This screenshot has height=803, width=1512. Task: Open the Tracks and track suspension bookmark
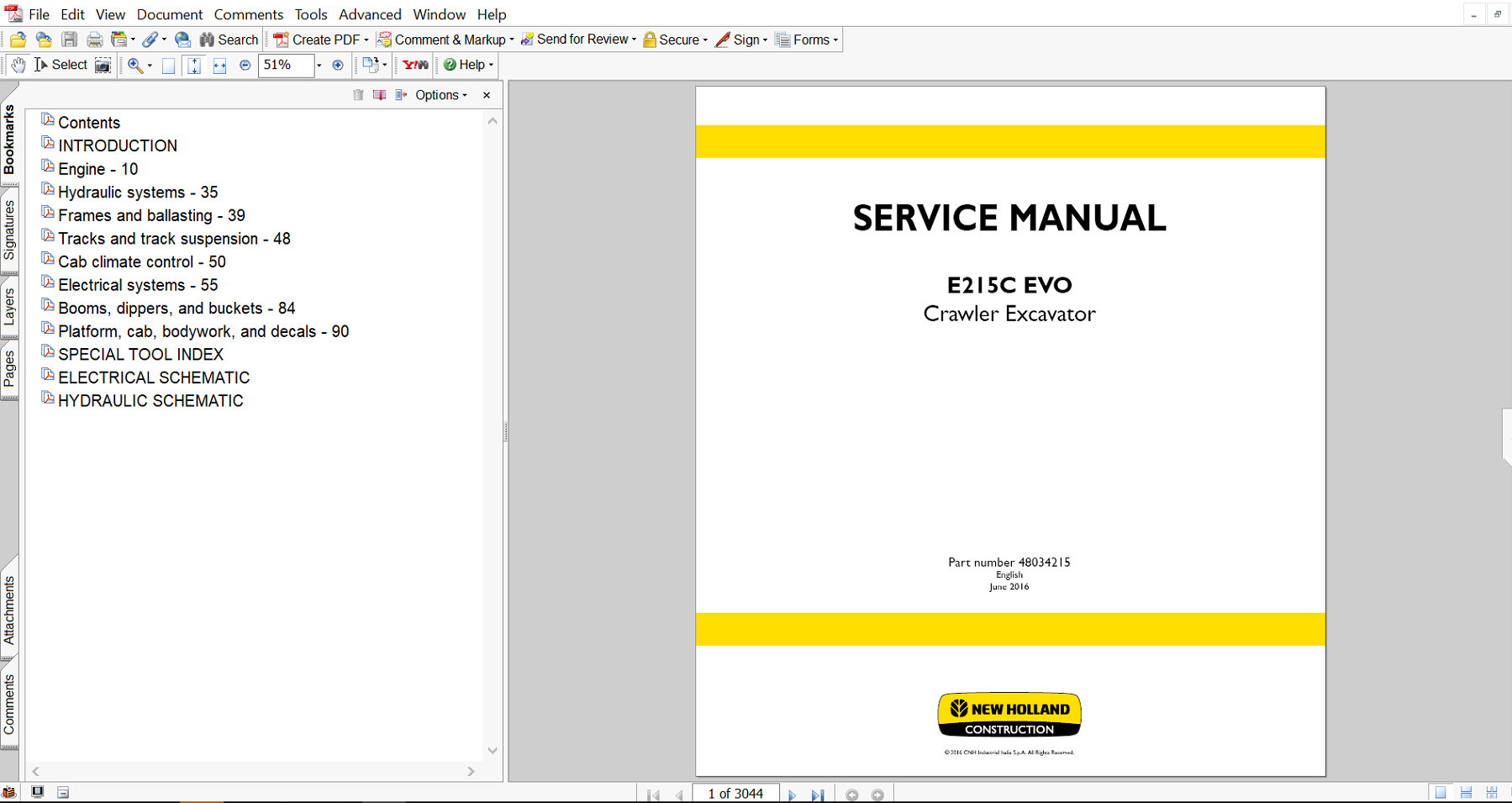[174, 239]
